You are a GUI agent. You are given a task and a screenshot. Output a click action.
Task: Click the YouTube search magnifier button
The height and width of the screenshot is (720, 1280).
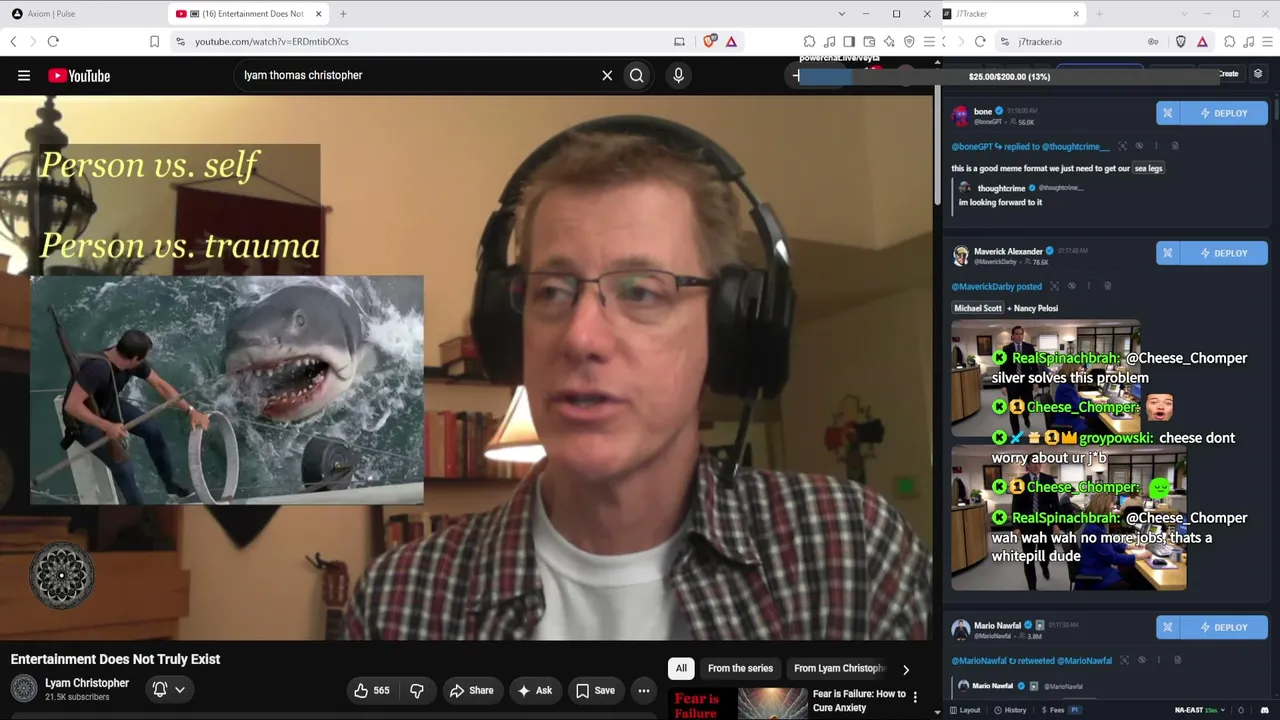(x=637, y=75)
